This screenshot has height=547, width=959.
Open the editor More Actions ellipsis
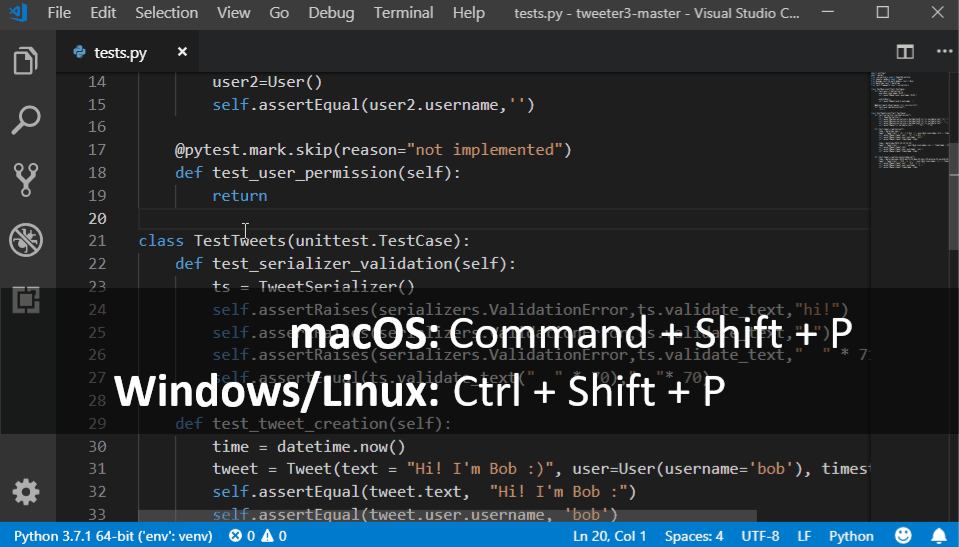click(x=943, y=52)
